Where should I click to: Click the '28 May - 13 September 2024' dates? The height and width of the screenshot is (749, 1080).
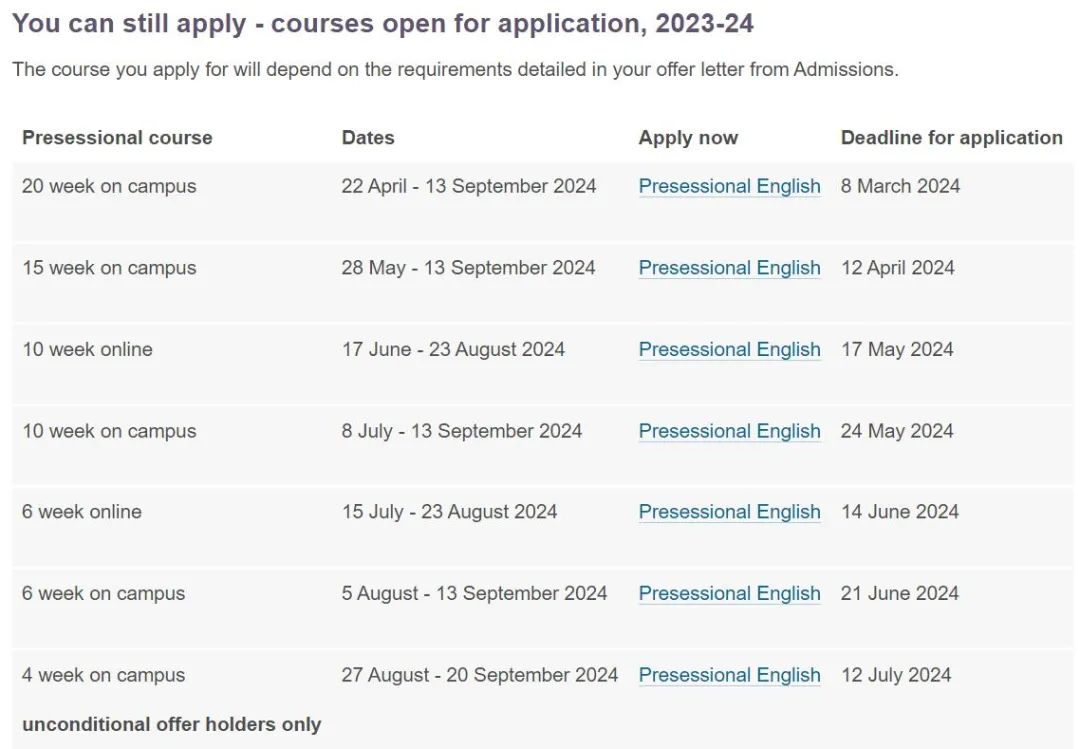point(468,267)
